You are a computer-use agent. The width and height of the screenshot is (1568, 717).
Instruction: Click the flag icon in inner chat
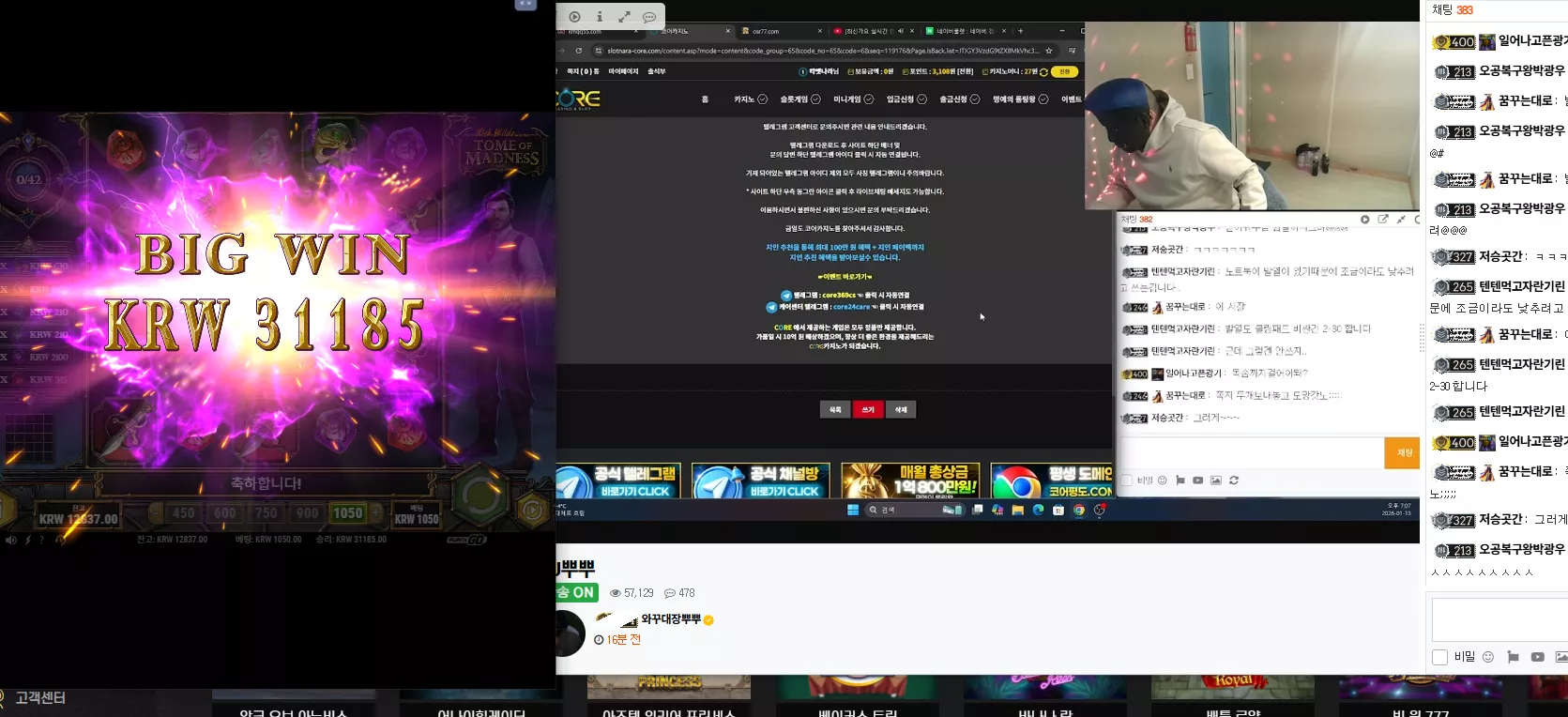click(x=1180, y=481)
